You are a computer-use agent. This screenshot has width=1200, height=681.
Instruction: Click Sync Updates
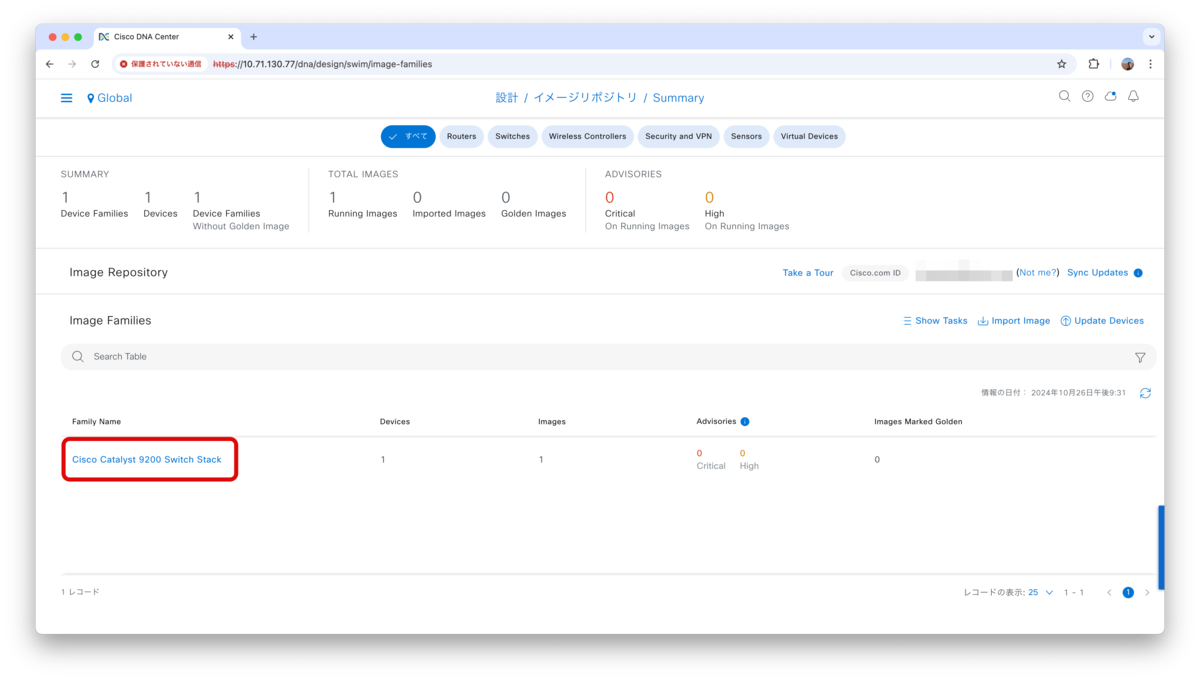point(1097,273)
